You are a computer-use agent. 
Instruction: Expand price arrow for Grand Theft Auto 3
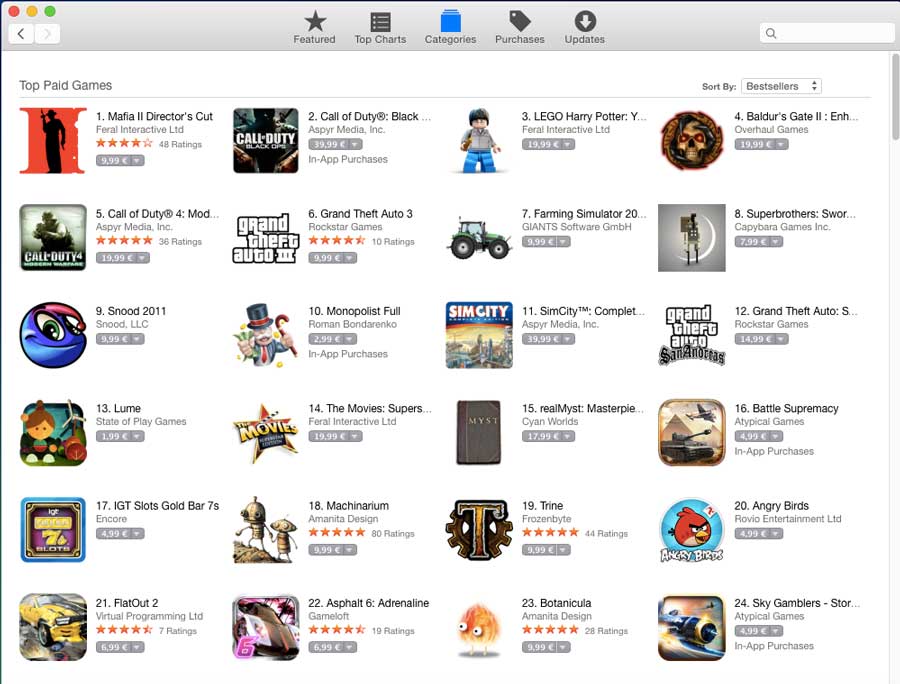tap(350, 258)
